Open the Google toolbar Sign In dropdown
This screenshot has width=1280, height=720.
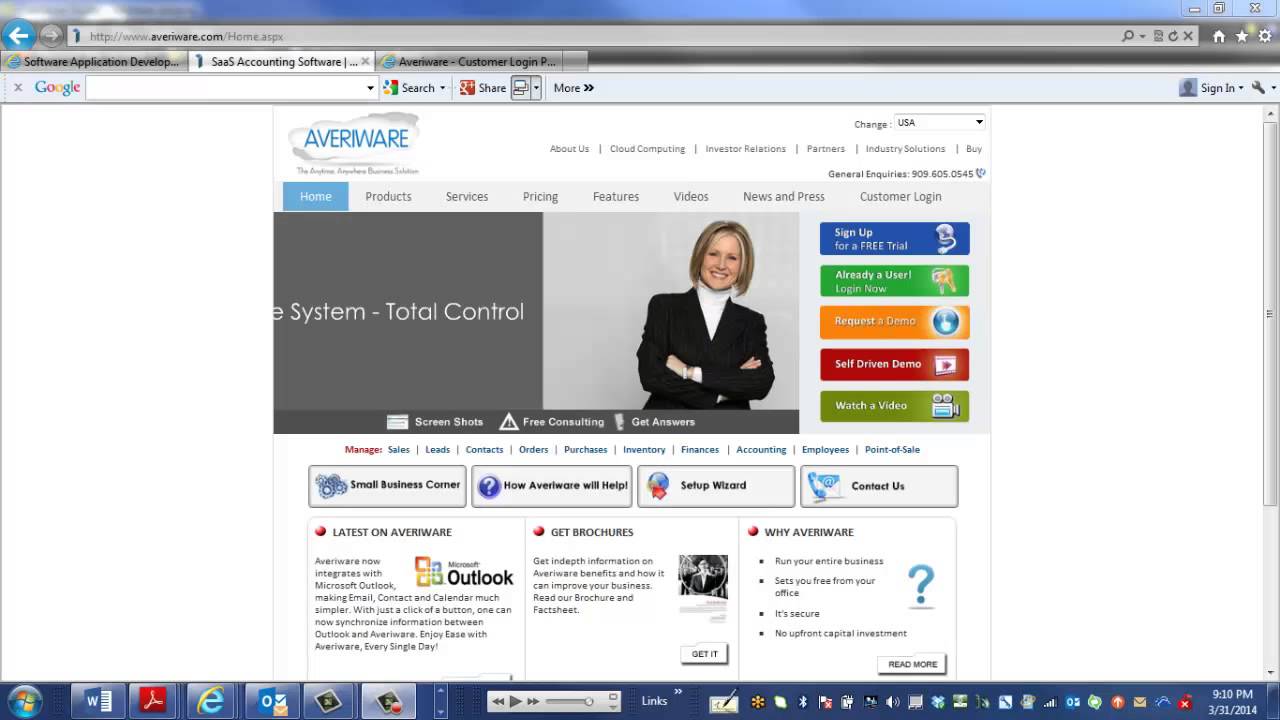point(1211,88)
